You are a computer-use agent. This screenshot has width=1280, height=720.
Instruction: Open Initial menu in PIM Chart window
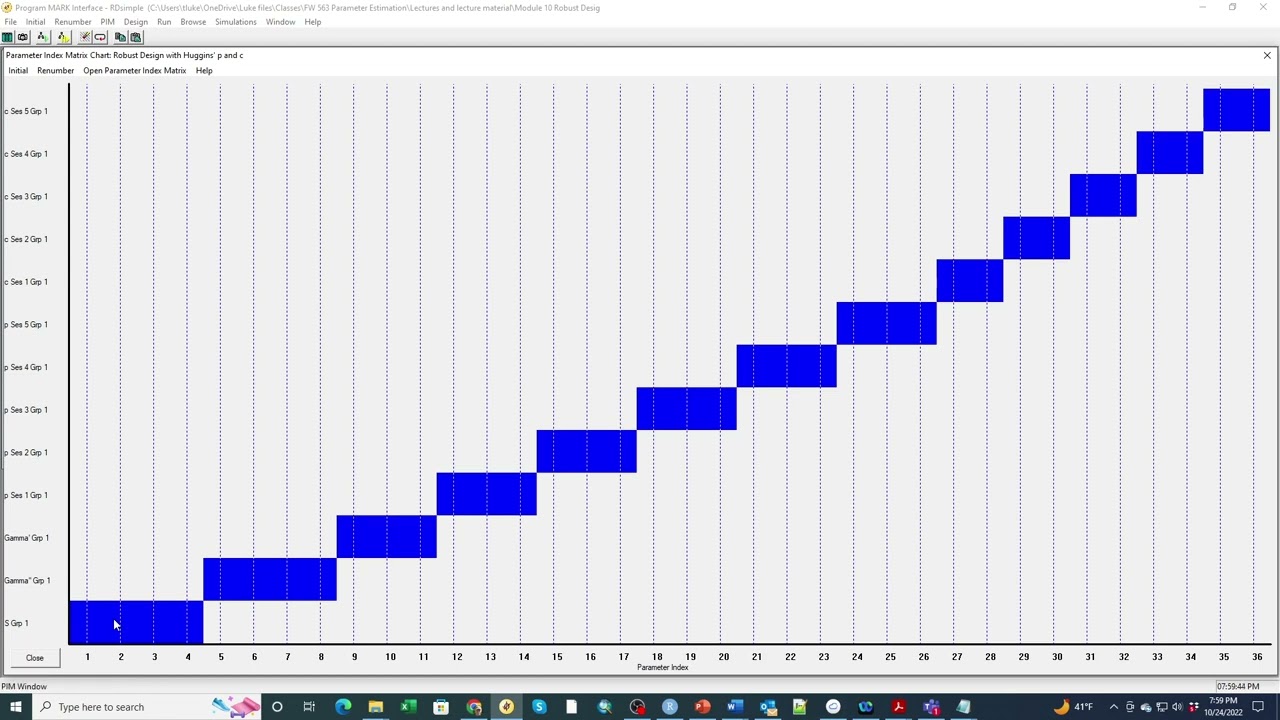pyautogui.click(x=18, y=71)
